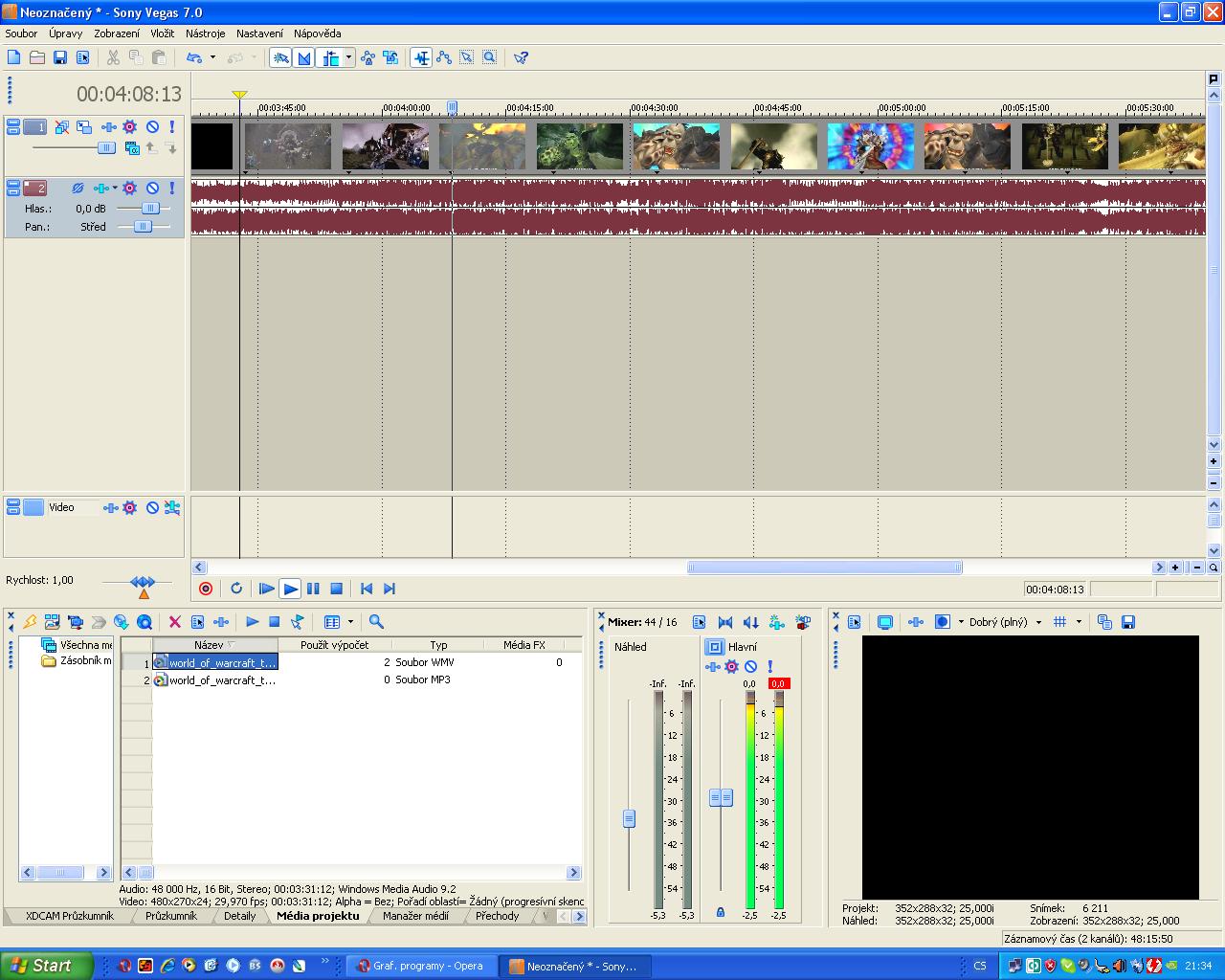Open the Dobrý (plný) preview quality dropdown

(x=1038, y=622)
